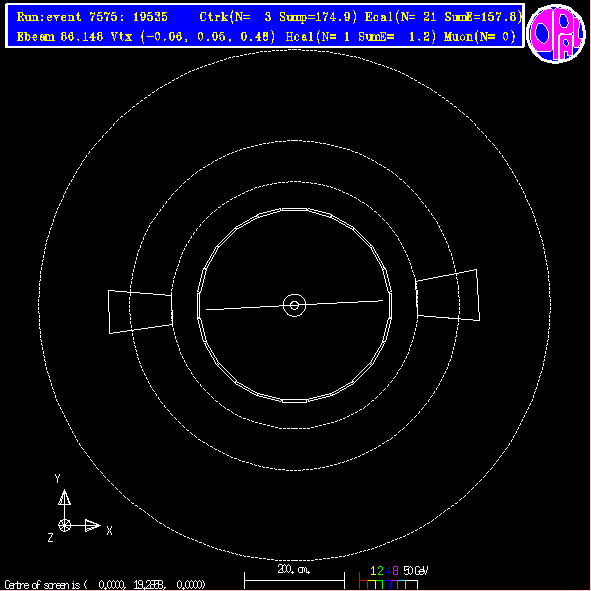Click the X axis arrowhead
Viewport: 591px width, 591px height.
point(93,525)
